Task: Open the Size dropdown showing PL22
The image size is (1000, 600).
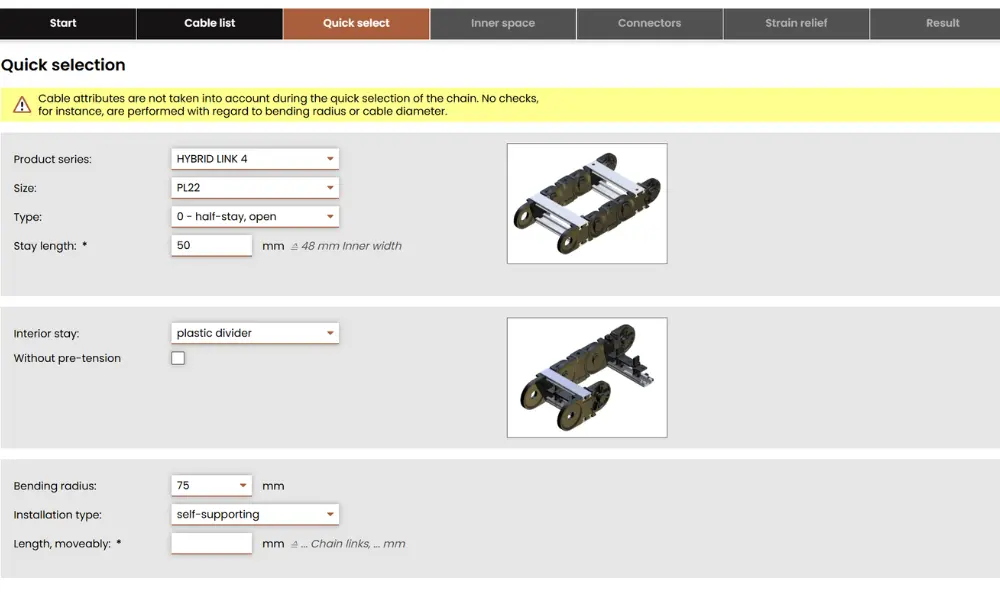Action: [x=255, y=187]
